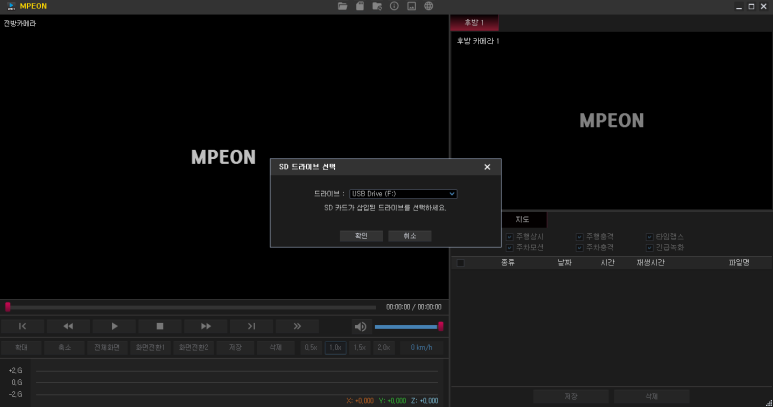Screen dimensions: 773x407
Task: Click the SD card icon in title bar
Action: point(360,6)
